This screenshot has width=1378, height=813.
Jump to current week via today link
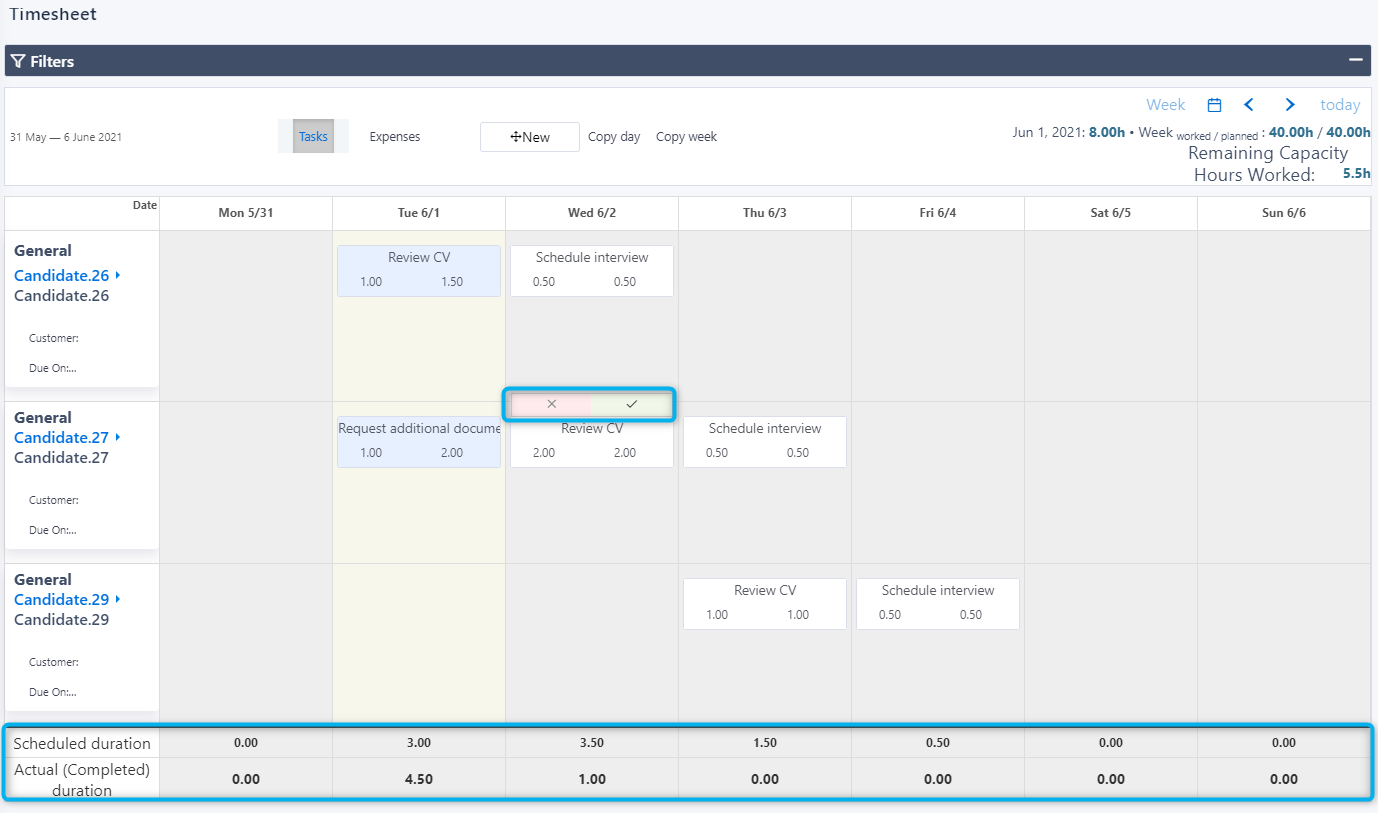[x=1340, y=104]
